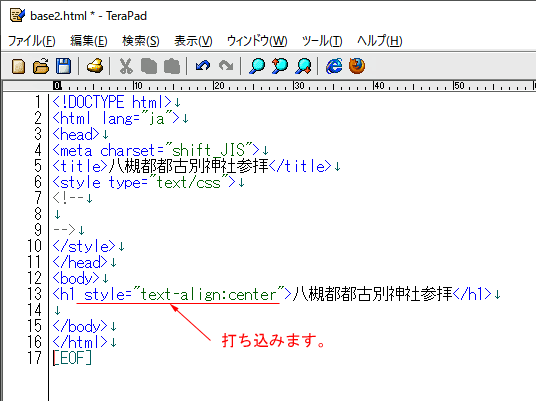Click the Find Next magnifier icon
Screen dimensions: 536x401
coord(304,66)
